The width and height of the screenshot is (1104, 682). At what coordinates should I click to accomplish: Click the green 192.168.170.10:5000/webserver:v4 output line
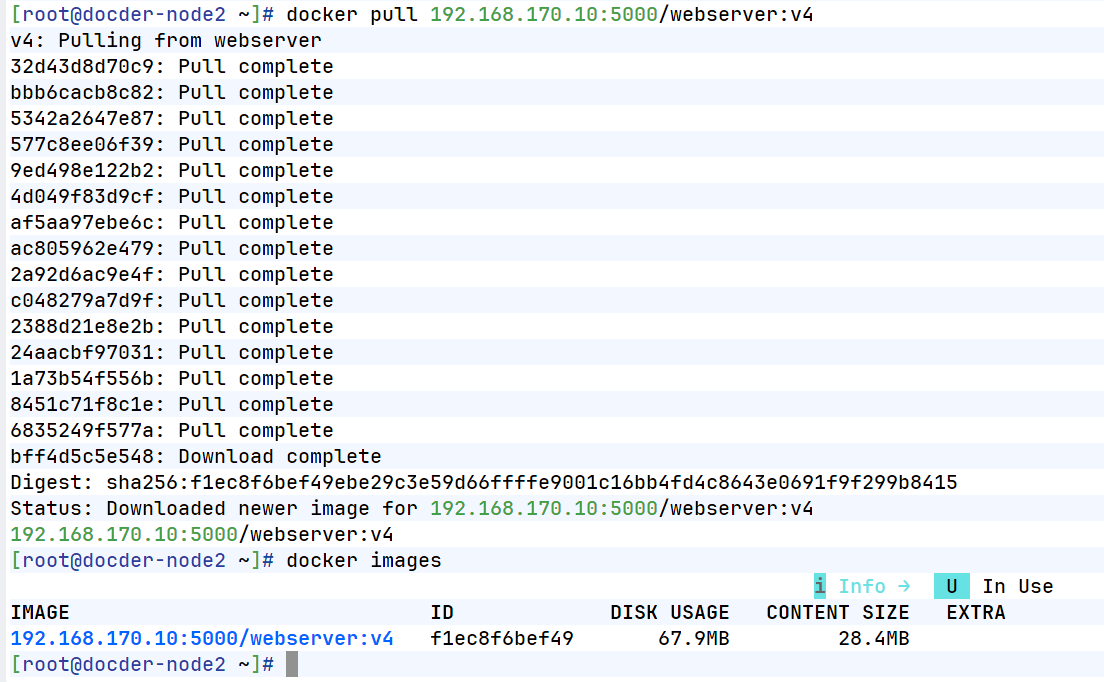(201, 535)
